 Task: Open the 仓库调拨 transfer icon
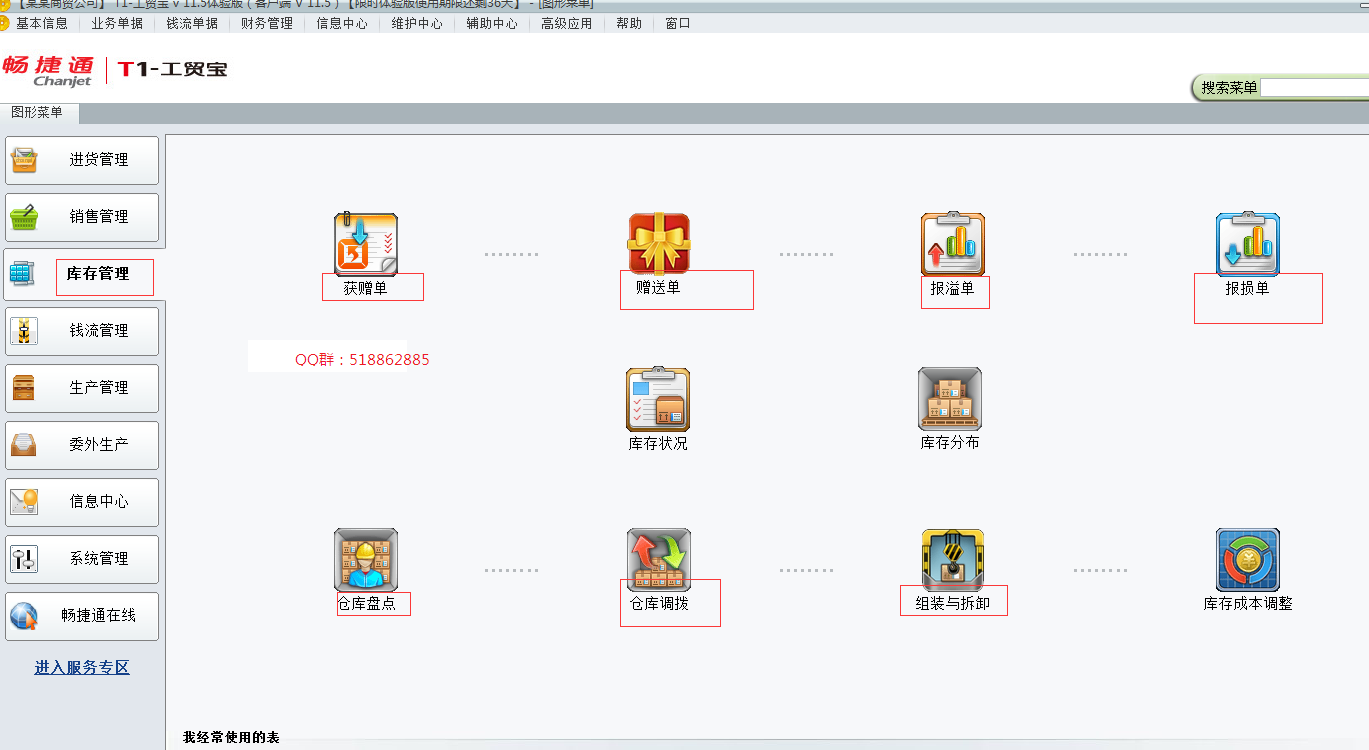point(659,560)
